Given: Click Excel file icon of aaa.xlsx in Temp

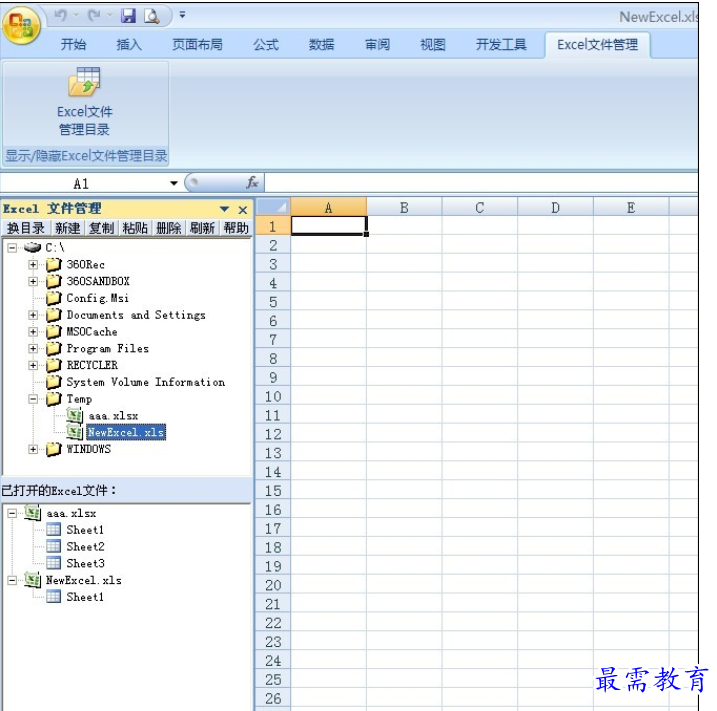Looking at the screenshot, I should (75, 415).
